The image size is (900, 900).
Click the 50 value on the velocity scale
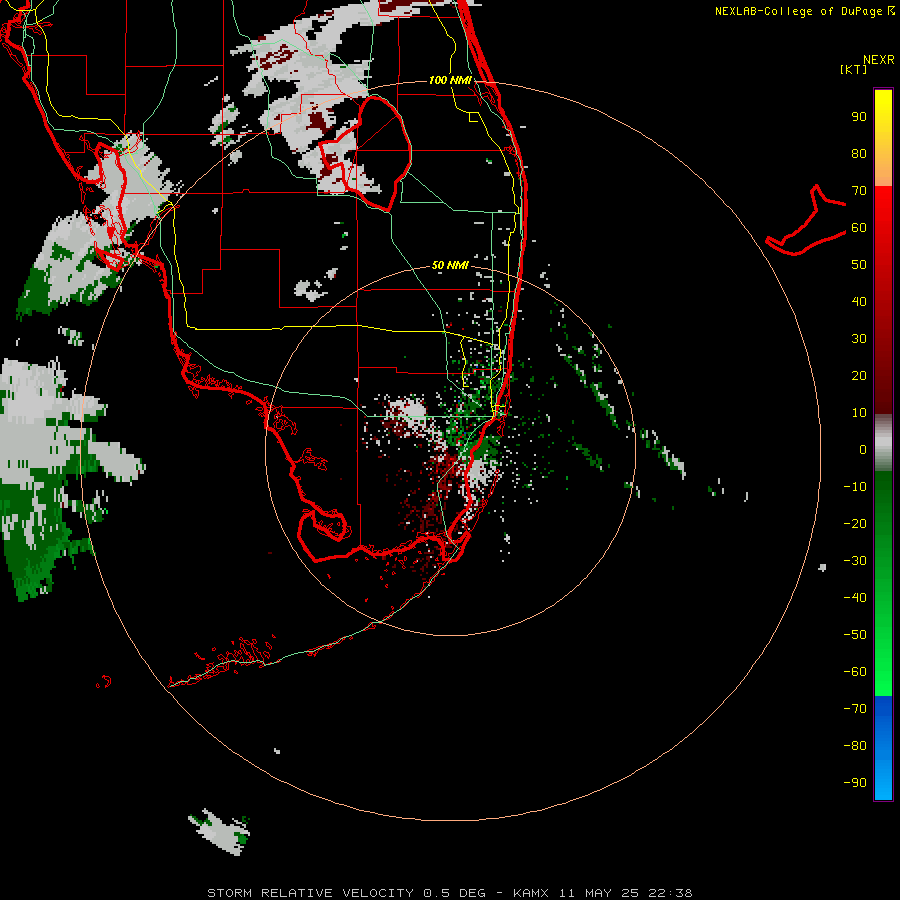(859, 265)
